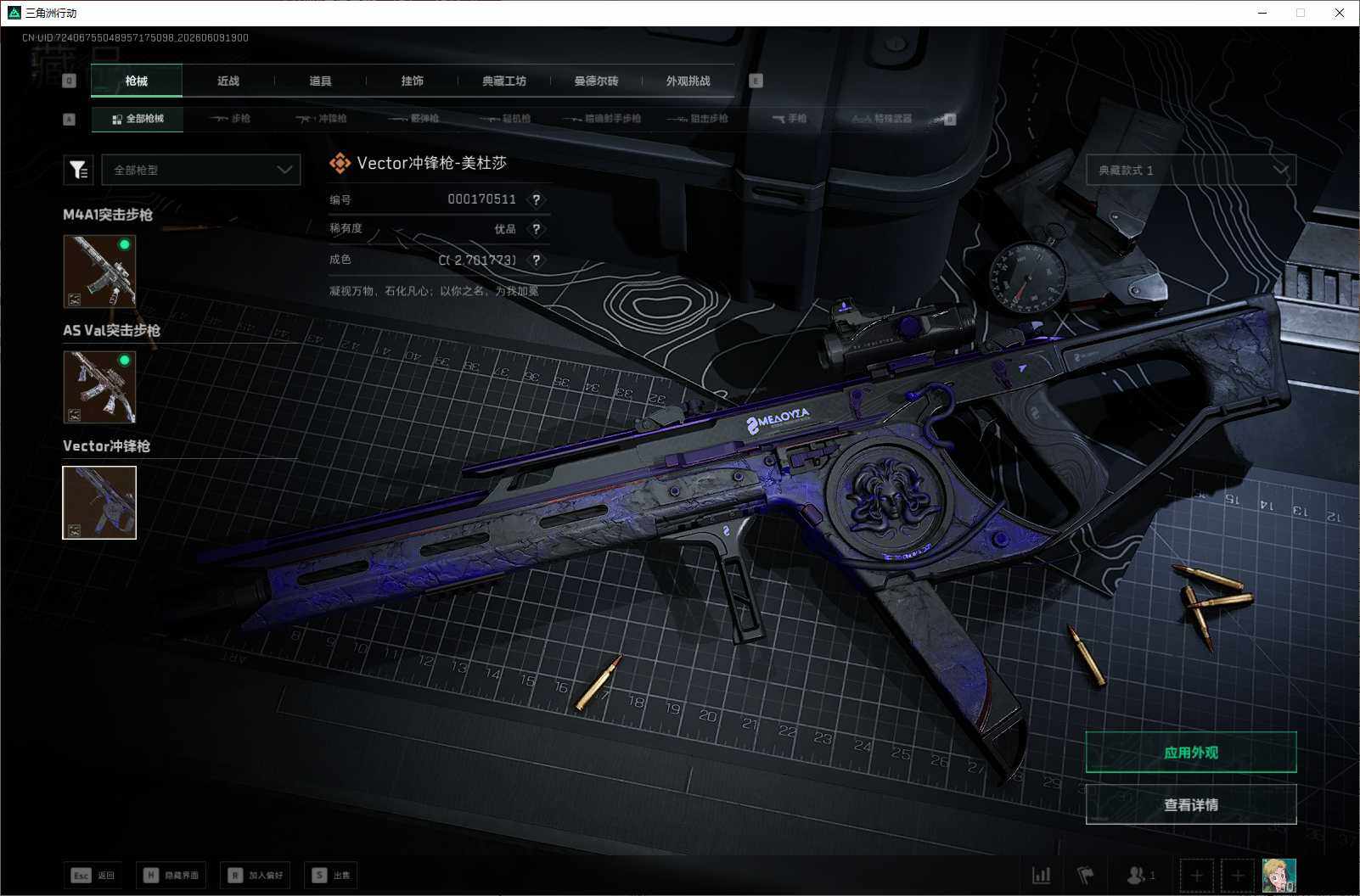This screenshot has width=1360, height=896.
Task: Click the 三角洲行动 app icon in title bar
Action: tap(14, 13)
